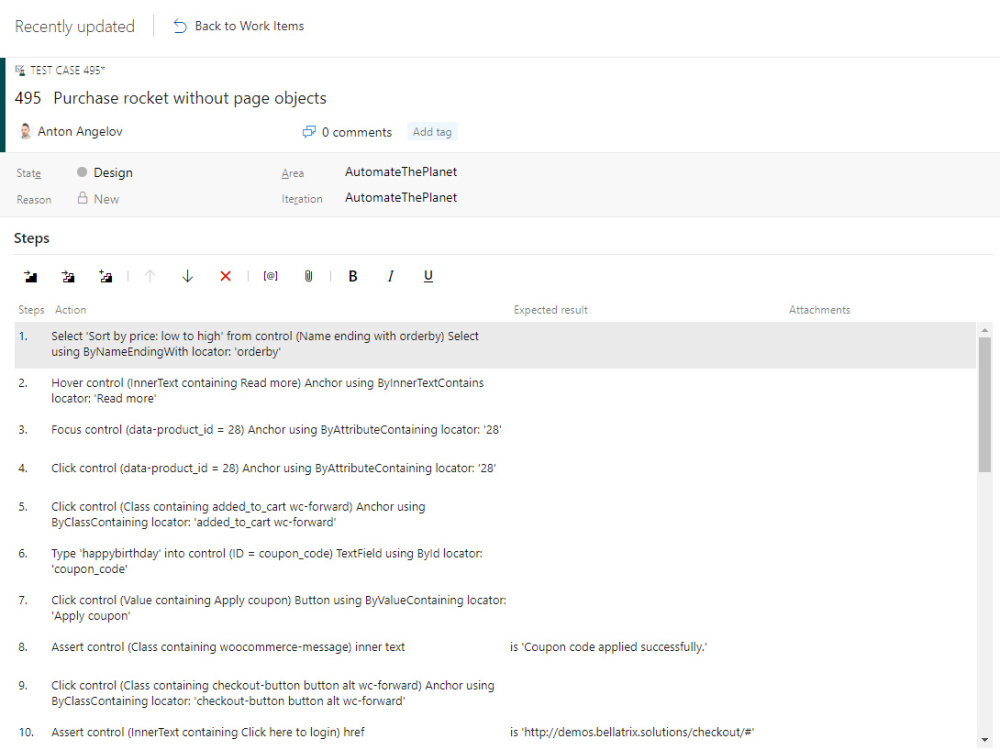The image size is (1000, 750).
Task: Click scrollbar down arrow in steps list
Action: [985, 740]
